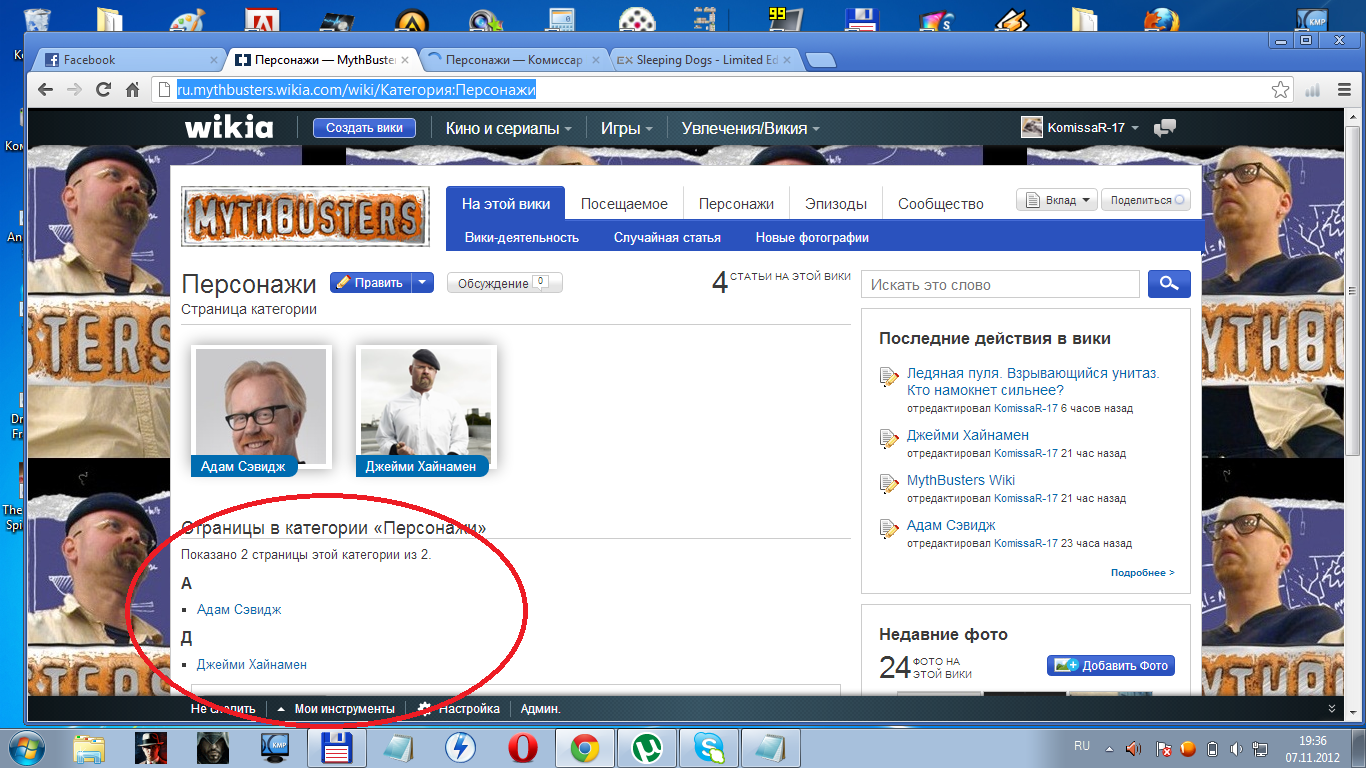Screen dimensions: 1366x768
Task: Open the Windows Start button
Action: point(27,747)
